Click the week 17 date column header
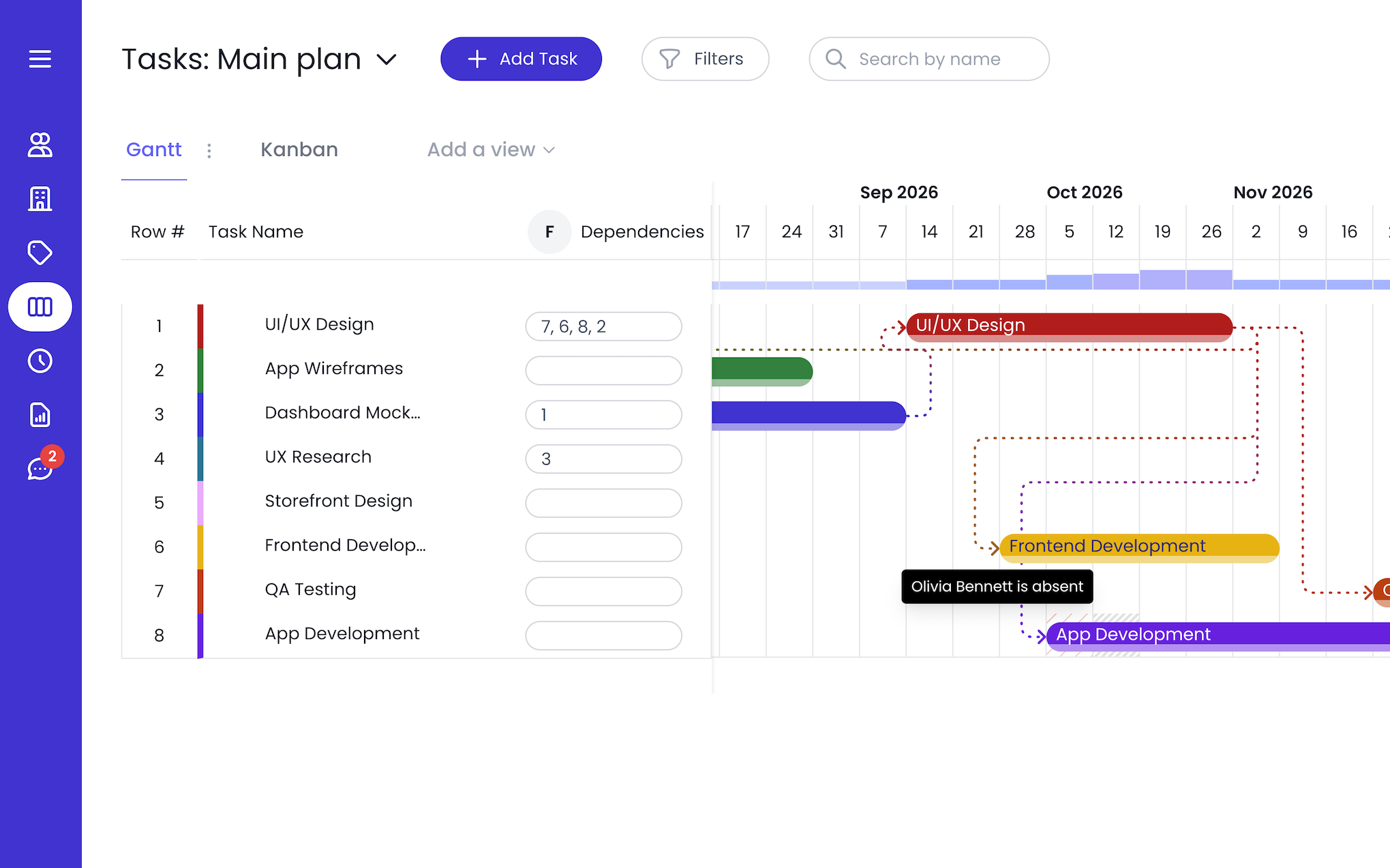This screenshot has height=868, width=1390. tap(742, 232)
